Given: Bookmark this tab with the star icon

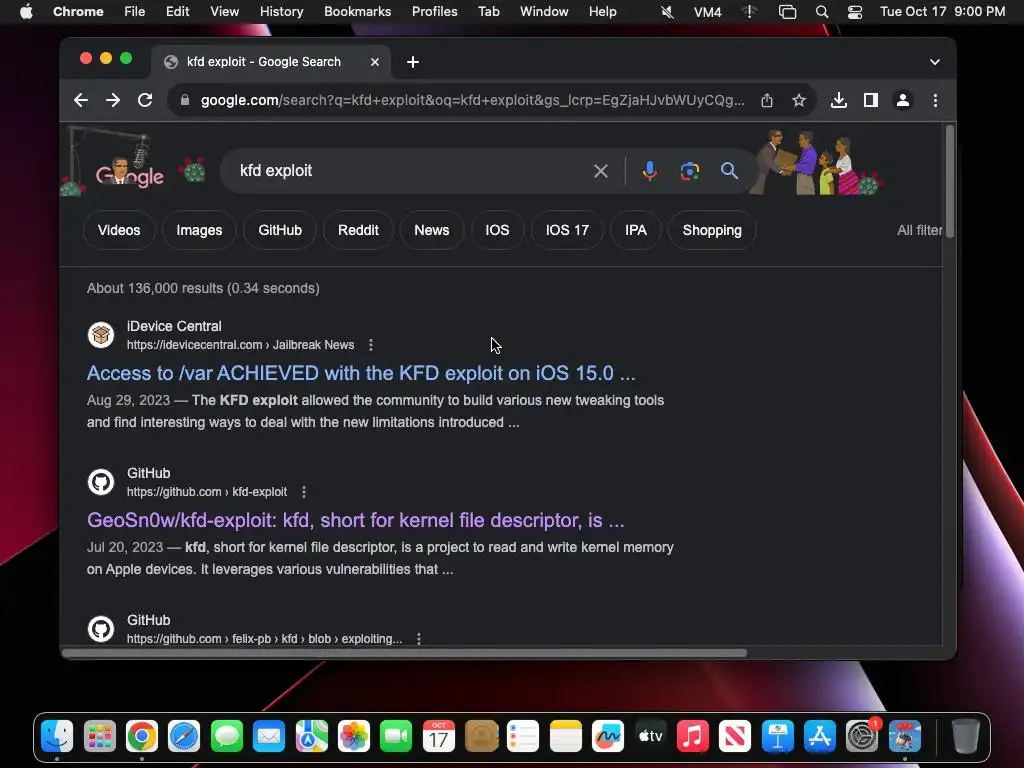Looking at the screenshot, I should (799, 100).
